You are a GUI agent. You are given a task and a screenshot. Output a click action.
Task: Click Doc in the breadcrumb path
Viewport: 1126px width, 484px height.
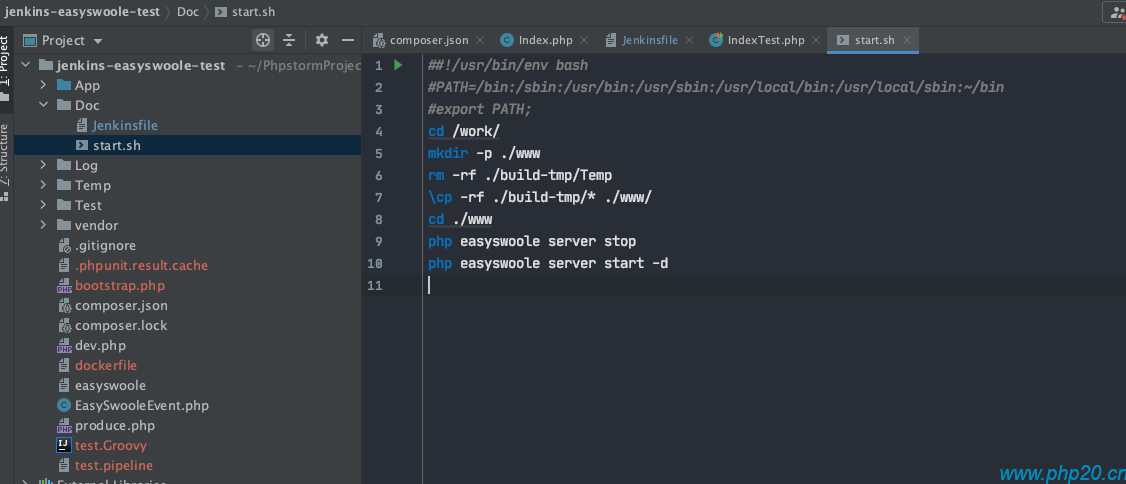pyautogui.click(x=188, y=11)
